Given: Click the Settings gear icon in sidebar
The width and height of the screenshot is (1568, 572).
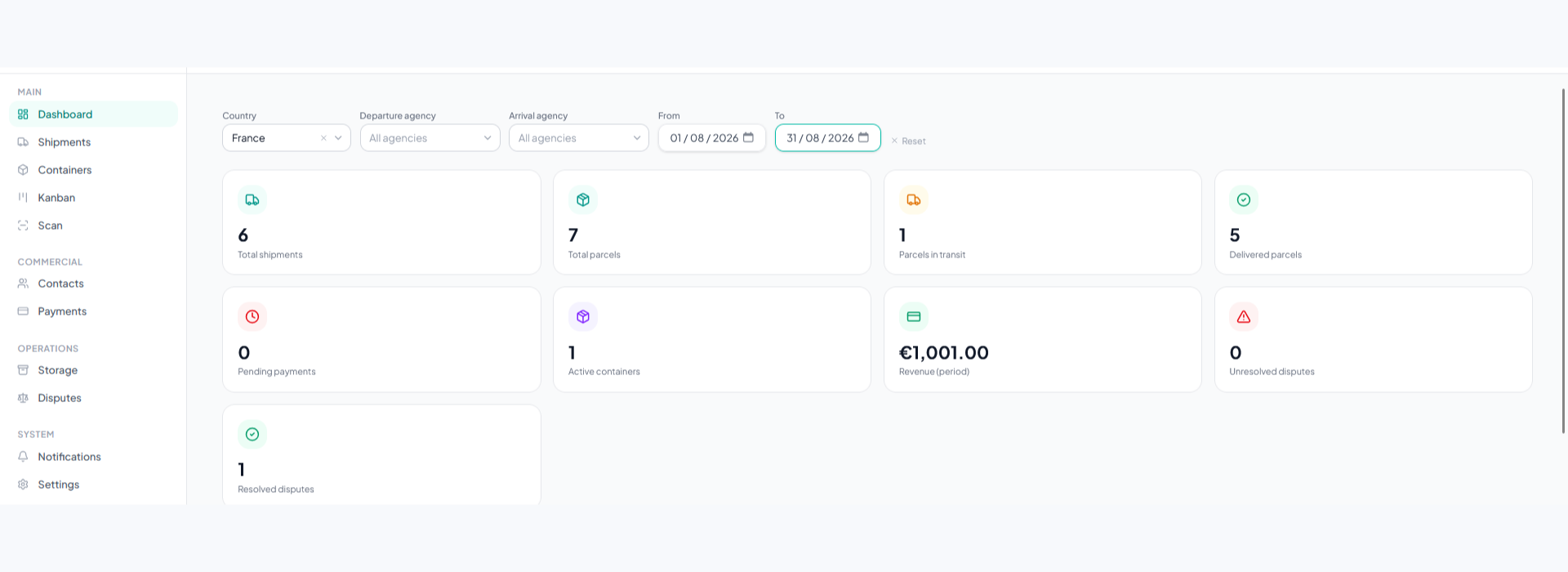Looking at the screenshot, I should 23,485.
